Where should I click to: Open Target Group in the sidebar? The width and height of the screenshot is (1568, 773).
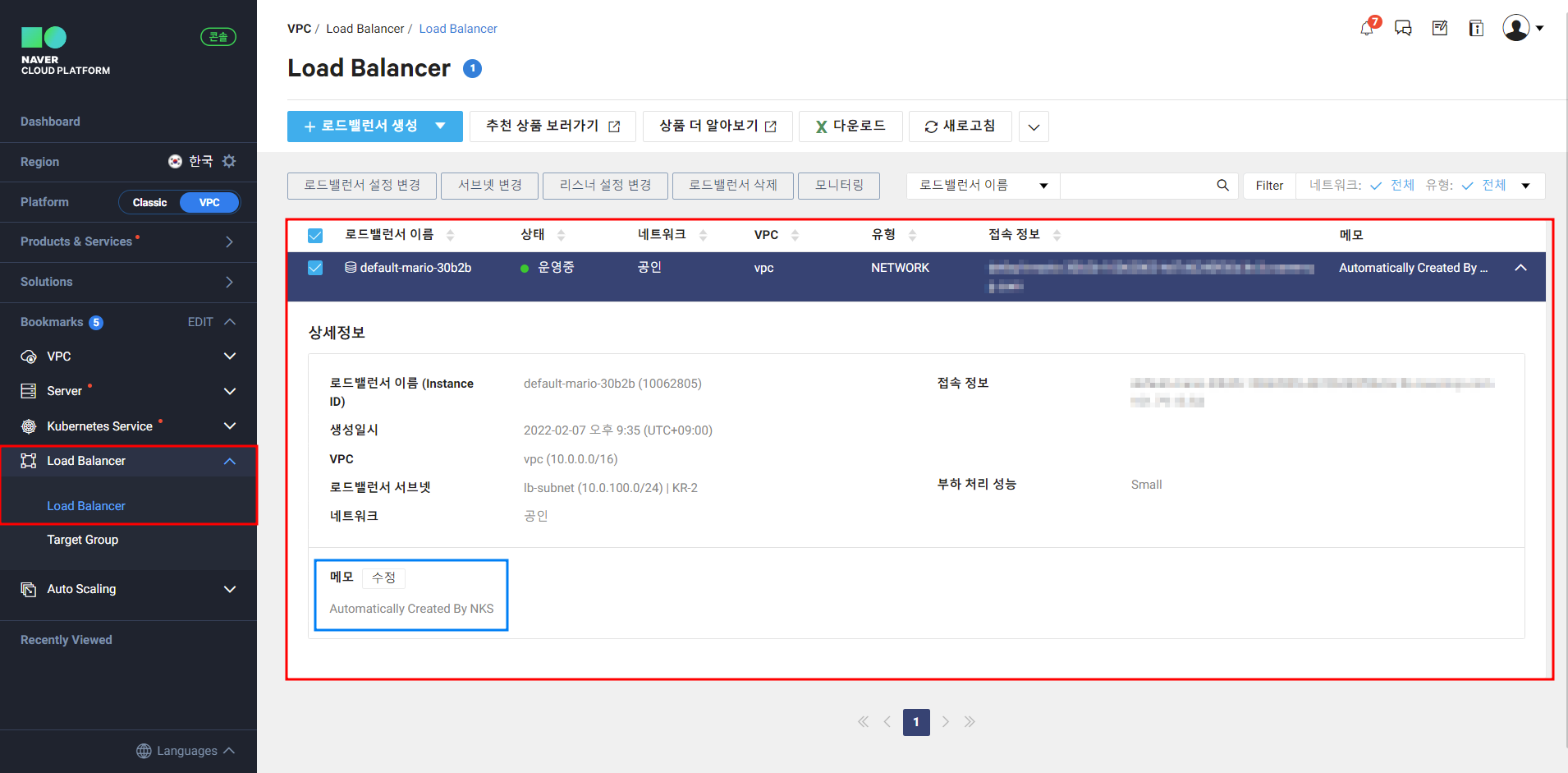pyautogui.click(x=83, y=540)
